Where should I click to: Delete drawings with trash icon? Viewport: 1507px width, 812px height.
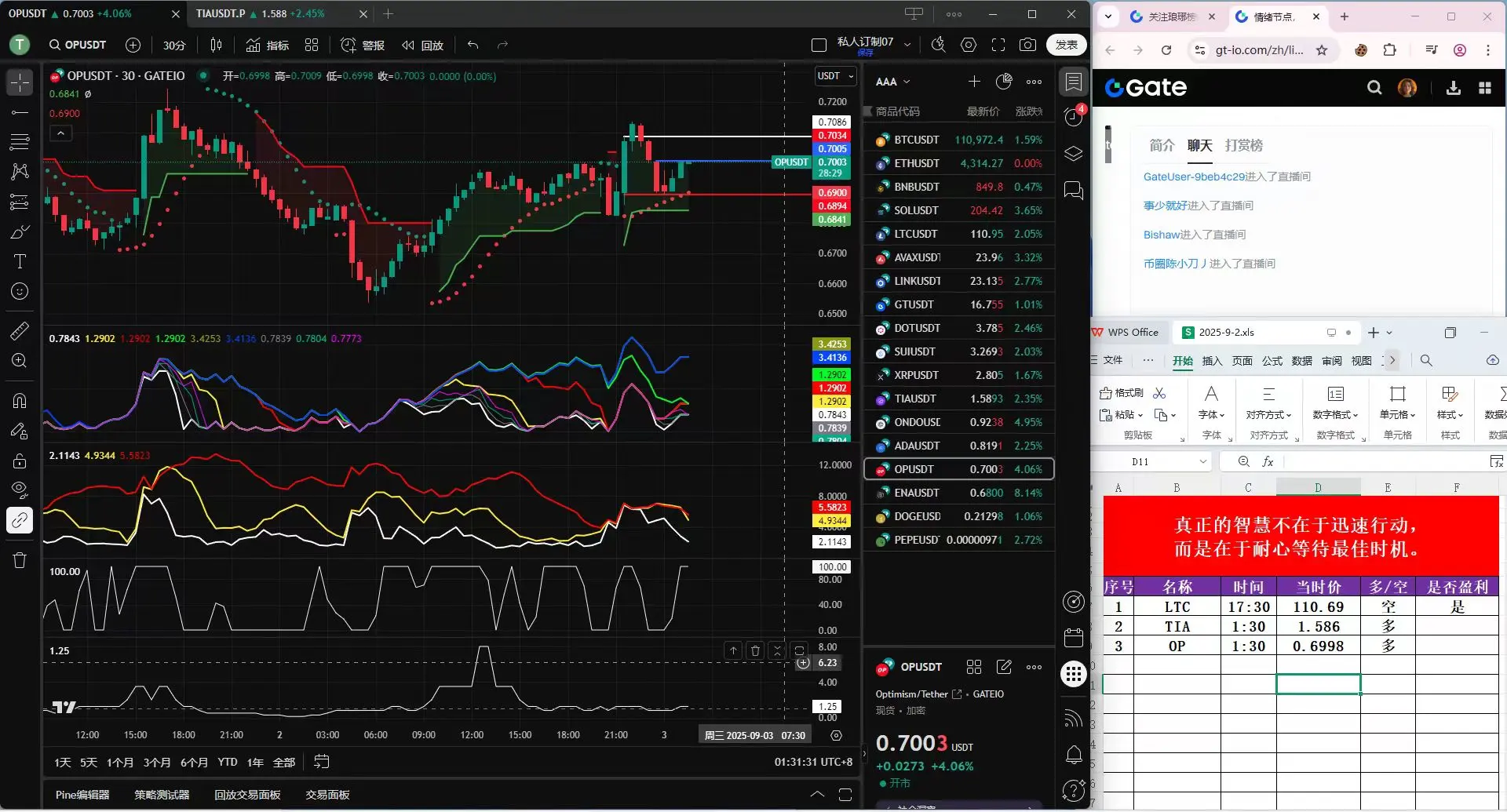[20, 560]
